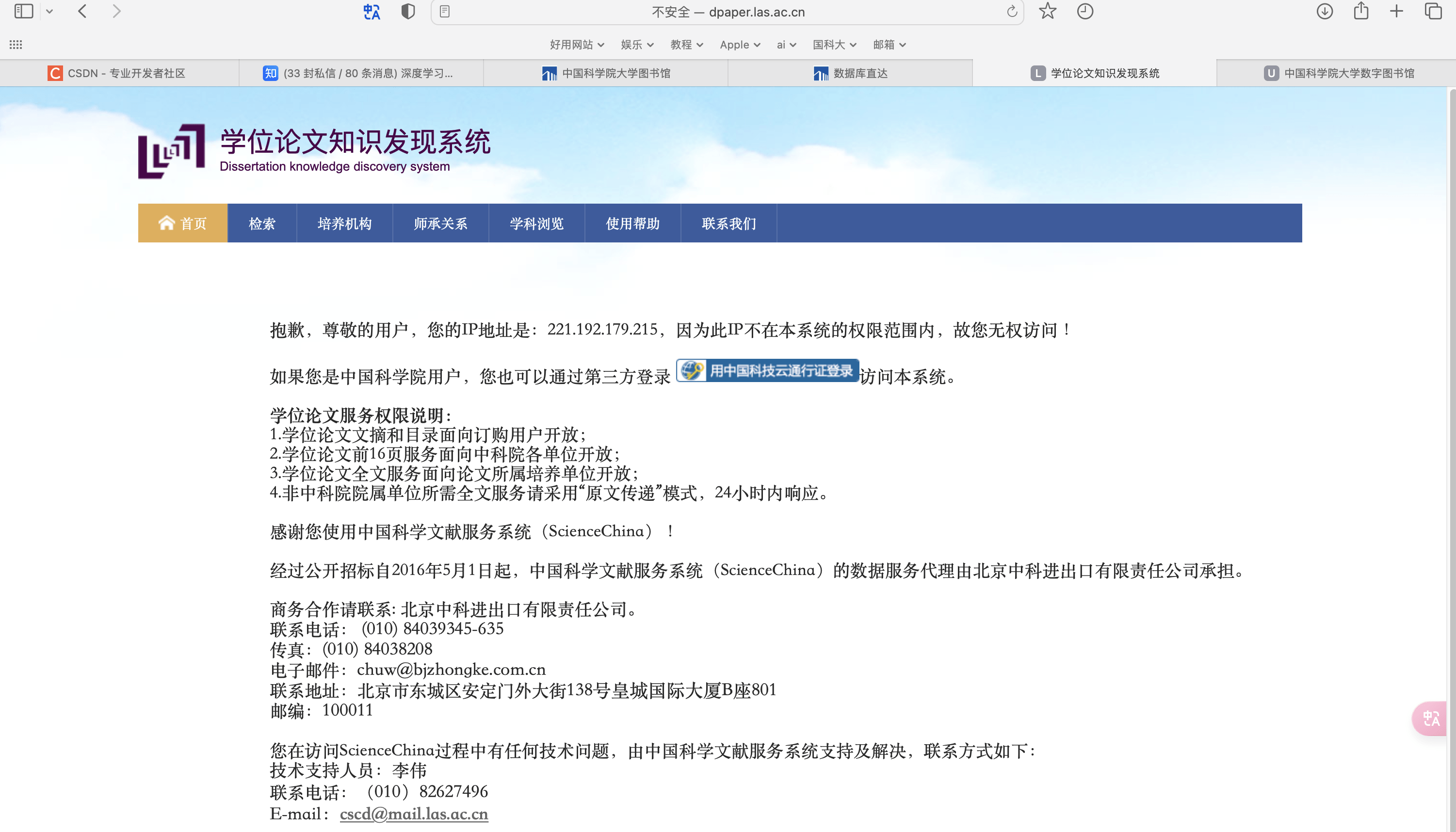Reload the page with the refresh icon

click(x=1011, y=12)
